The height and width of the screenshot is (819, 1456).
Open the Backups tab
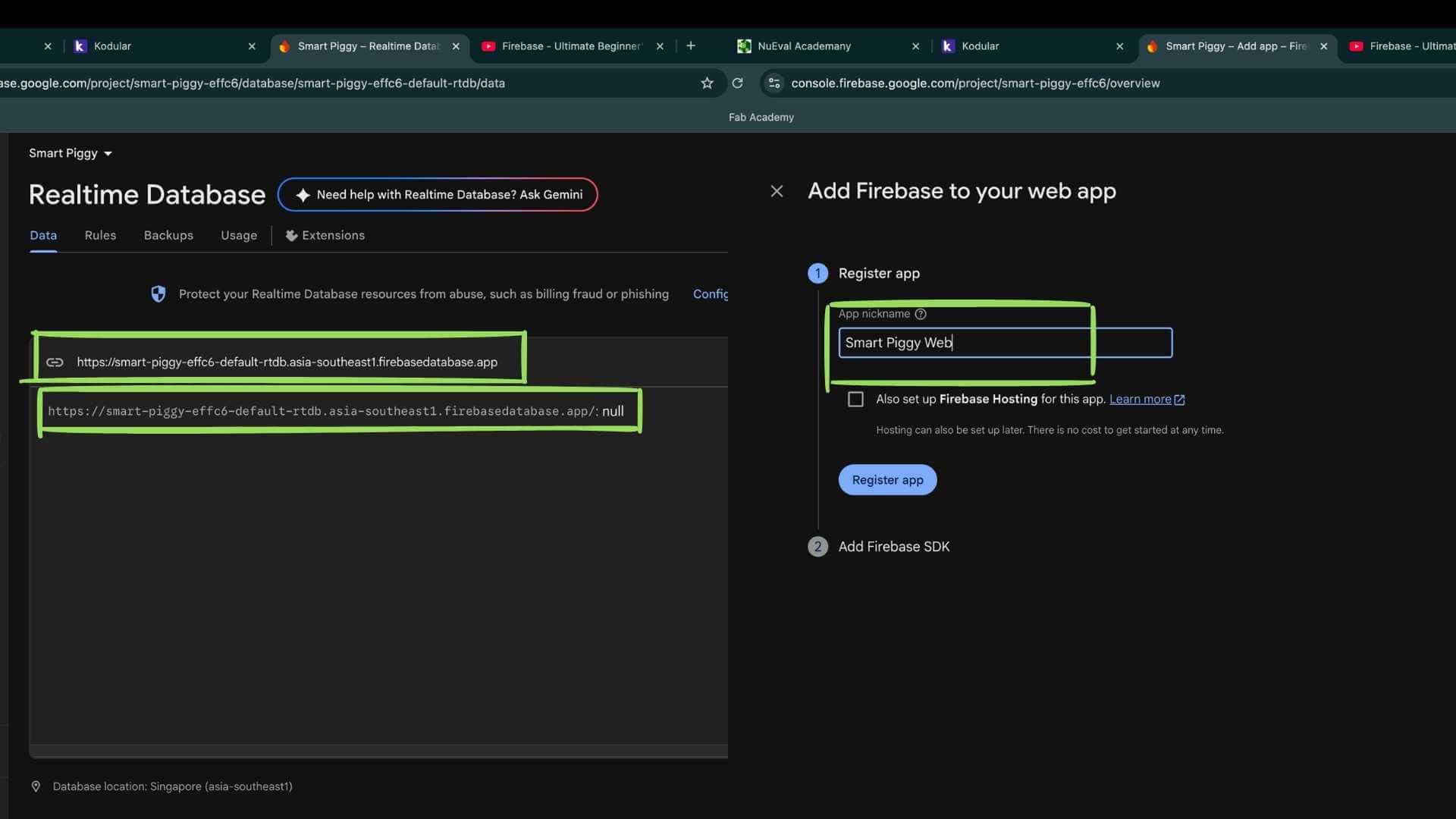[x=168, y=236]
